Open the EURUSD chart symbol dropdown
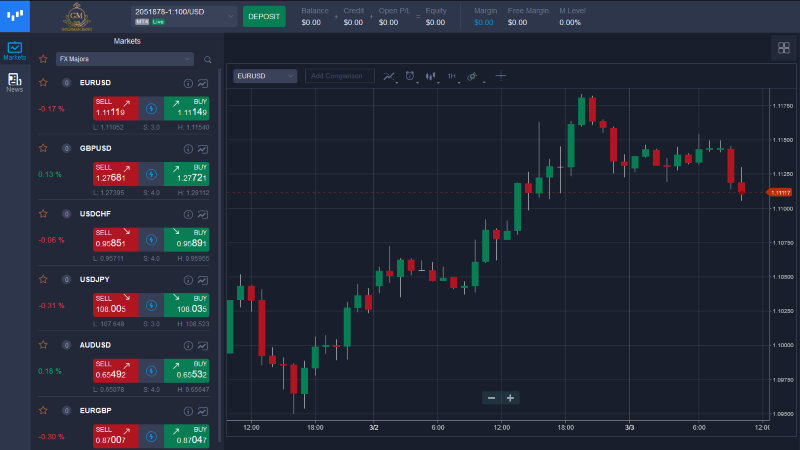800x450 pixels. 265,76
